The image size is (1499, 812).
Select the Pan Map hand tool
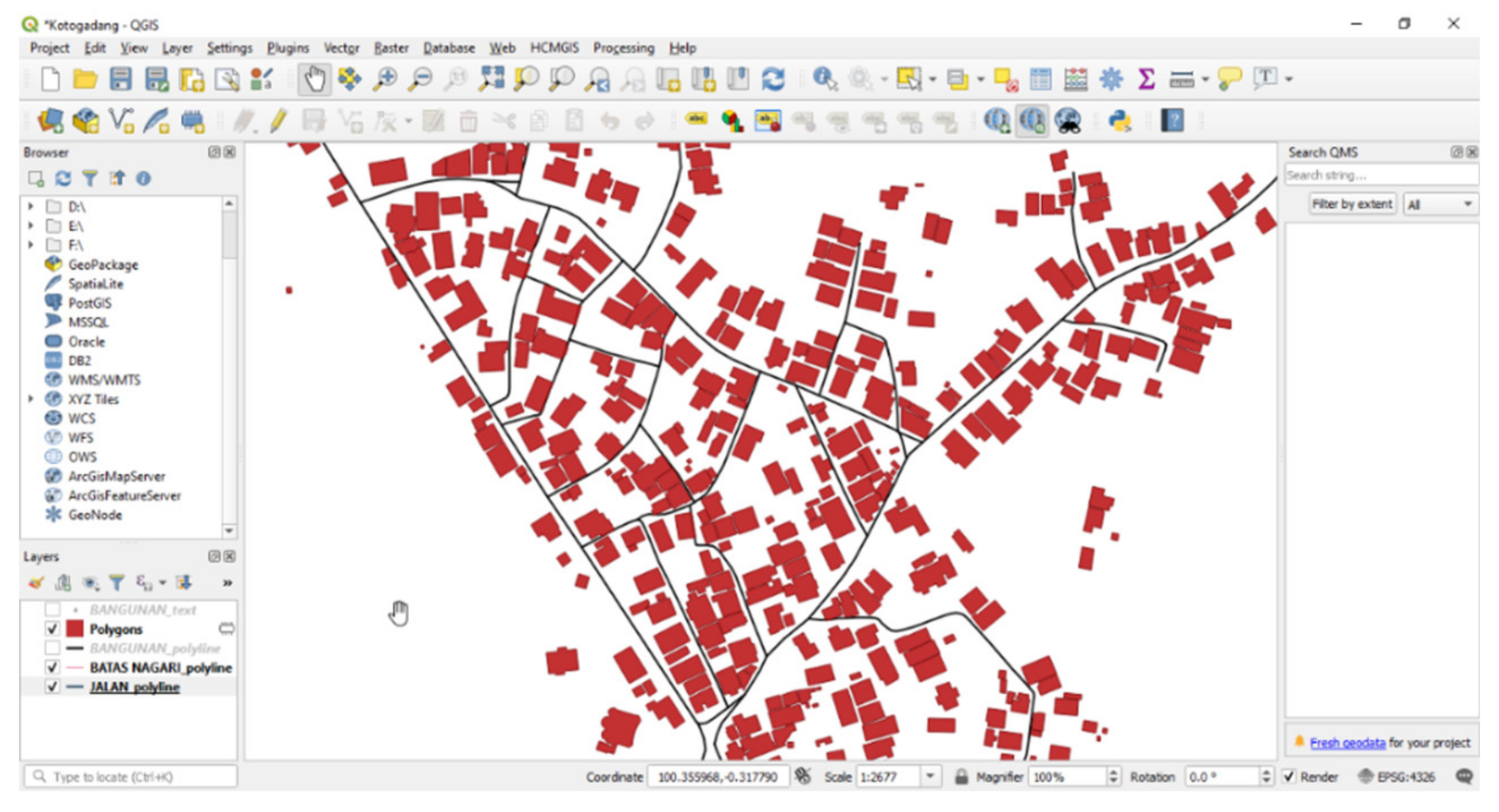point(314,79)
